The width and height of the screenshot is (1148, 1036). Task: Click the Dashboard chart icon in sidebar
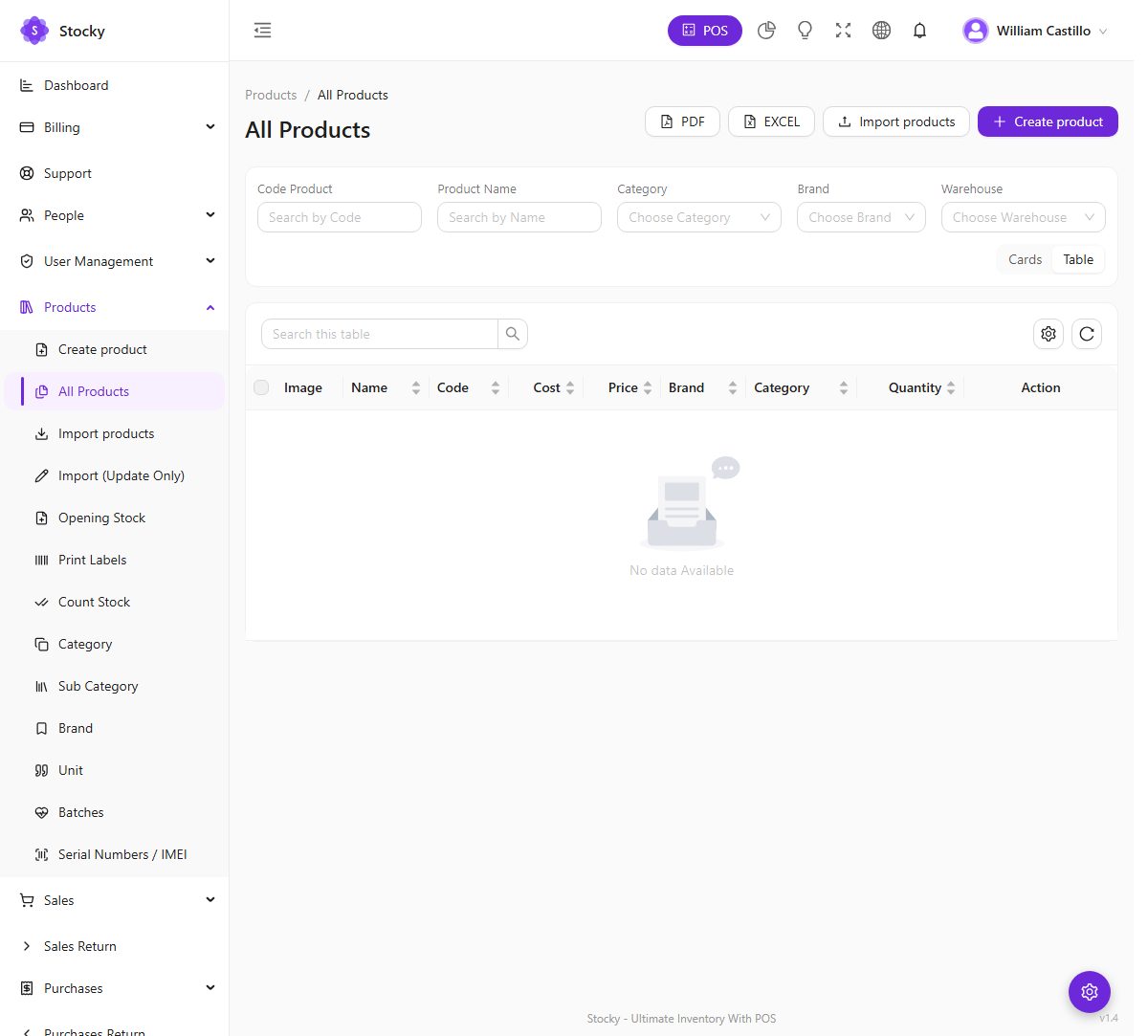[x=27, y=85]
